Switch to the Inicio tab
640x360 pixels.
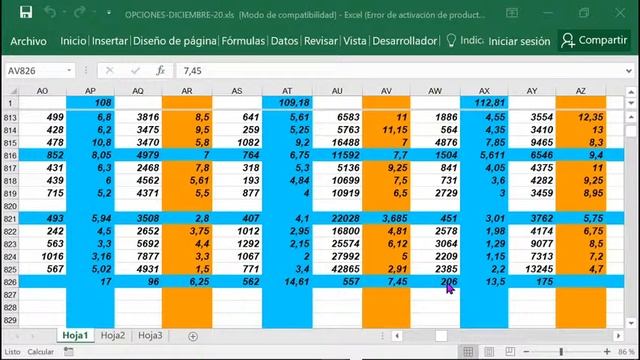pyautogui.click(x=73, y=41)
